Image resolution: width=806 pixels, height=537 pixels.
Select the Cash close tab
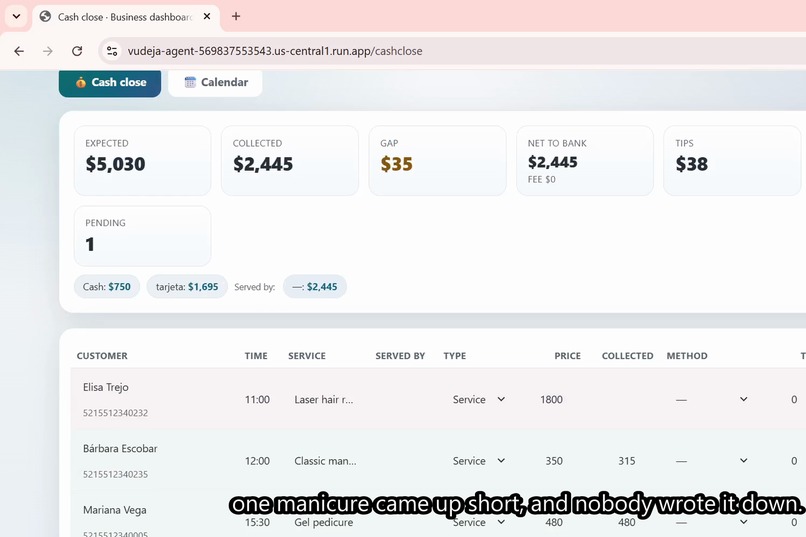tap(110, 82)
